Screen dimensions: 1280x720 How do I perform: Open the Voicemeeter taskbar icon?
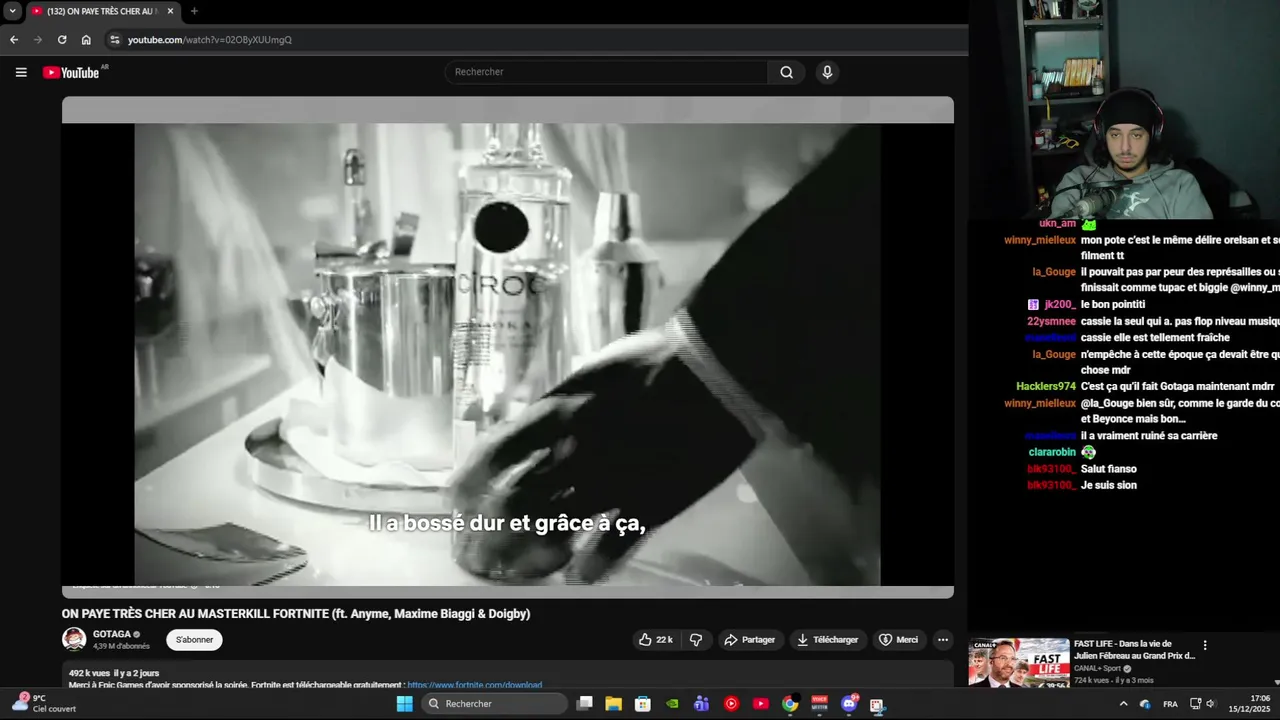[x=819, y=704]
